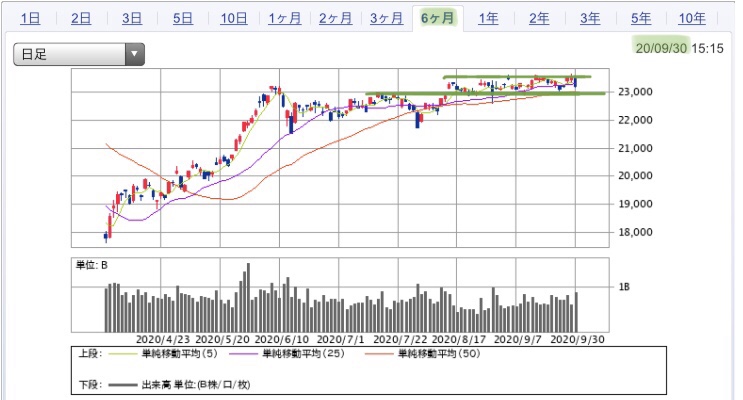Click the 単純移動平均(5) legend line

124,354
